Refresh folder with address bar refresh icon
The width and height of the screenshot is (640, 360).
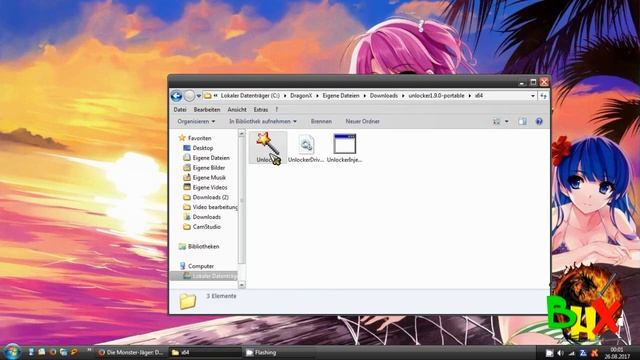coord(543,96)
